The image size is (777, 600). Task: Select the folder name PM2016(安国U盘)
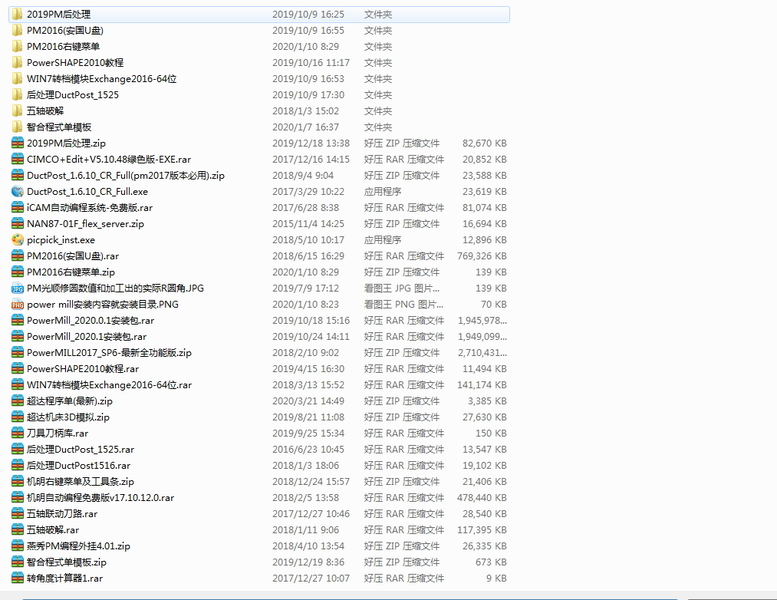(x=65, y=31)
